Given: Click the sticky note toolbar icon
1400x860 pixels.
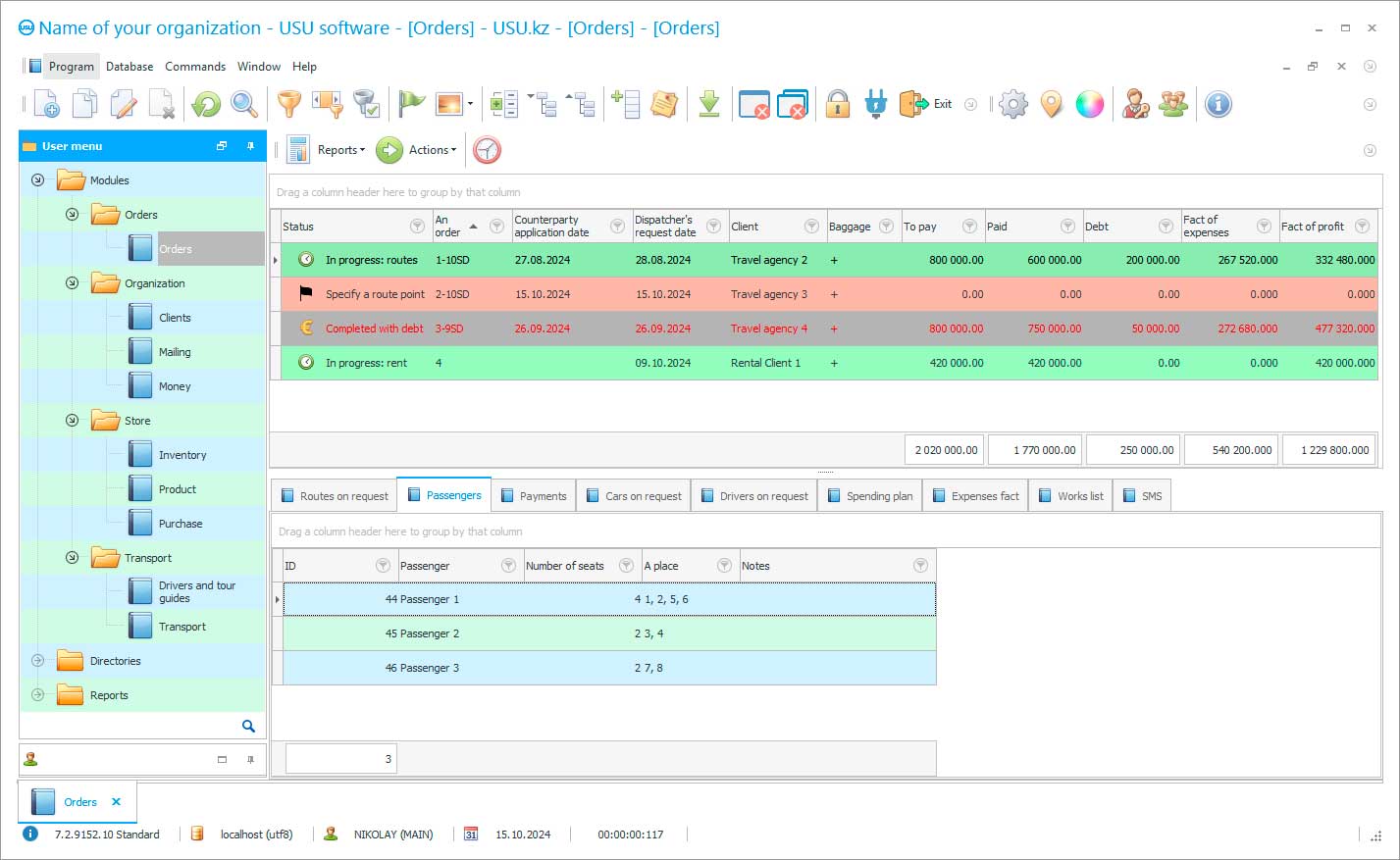Looking at the screenshot, I should coord(664,104).
